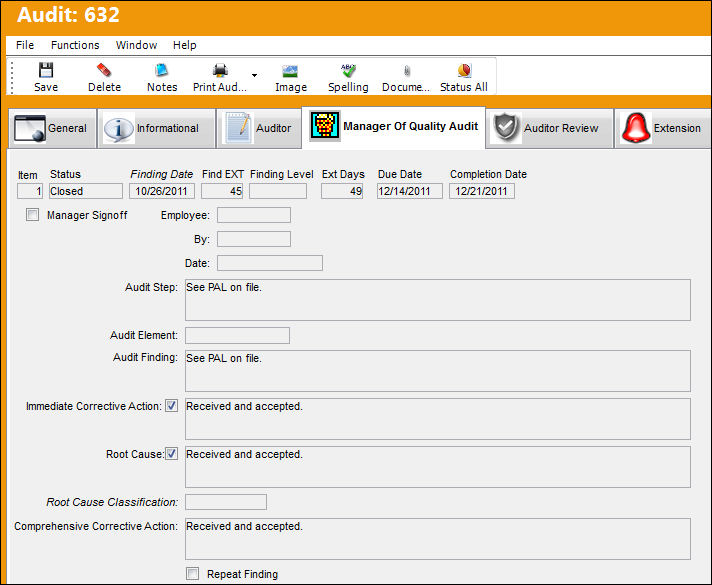Viewport: 712px width, 585px height.
Task: Click the Save floppy disk icon
Action: (x=46, y=70)
